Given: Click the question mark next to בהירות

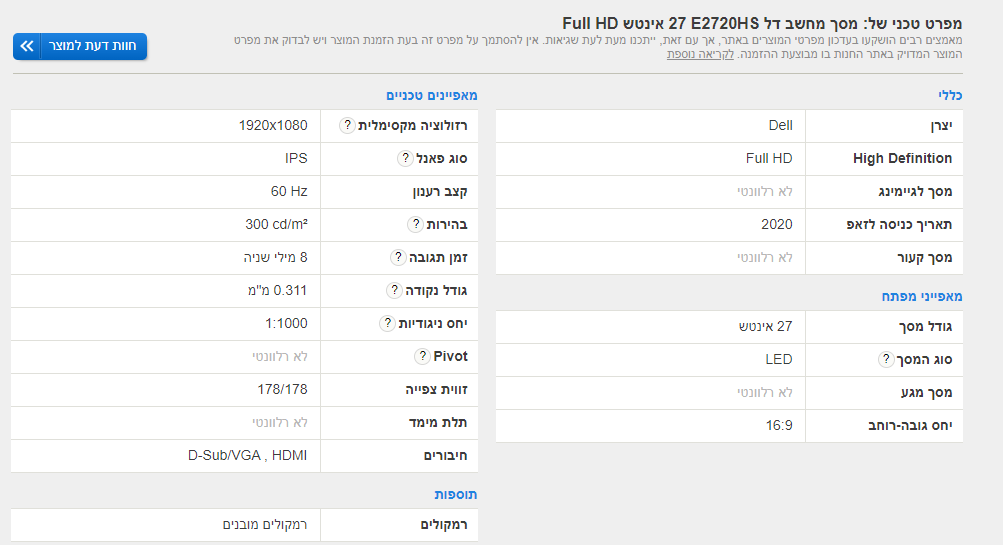Looking at the screenshot, I should tap(416, 224).
